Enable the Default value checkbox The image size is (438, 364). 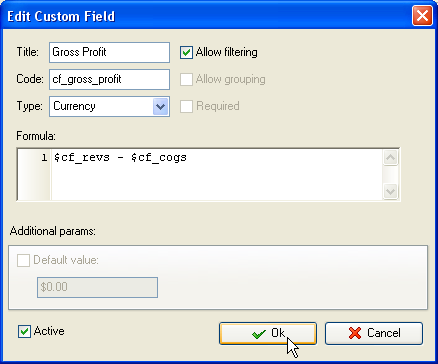click(x=23, y=260)
